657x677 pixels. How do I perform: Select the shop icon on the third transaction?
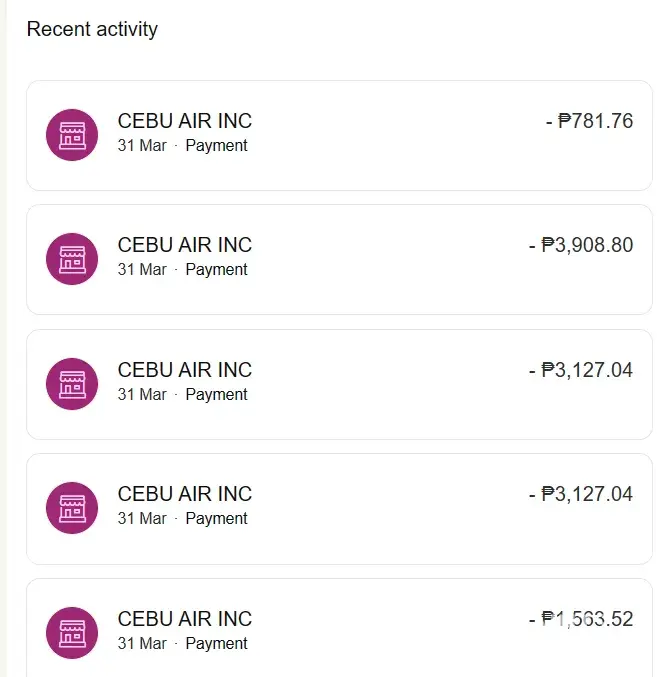coord(72,383)
